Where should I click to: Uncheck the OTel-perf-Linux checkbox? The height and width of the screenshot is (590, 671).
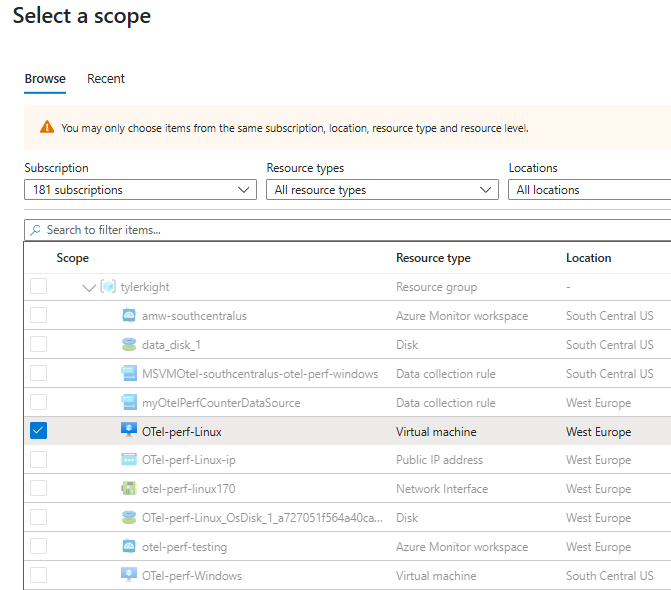(x=39, y=431)
